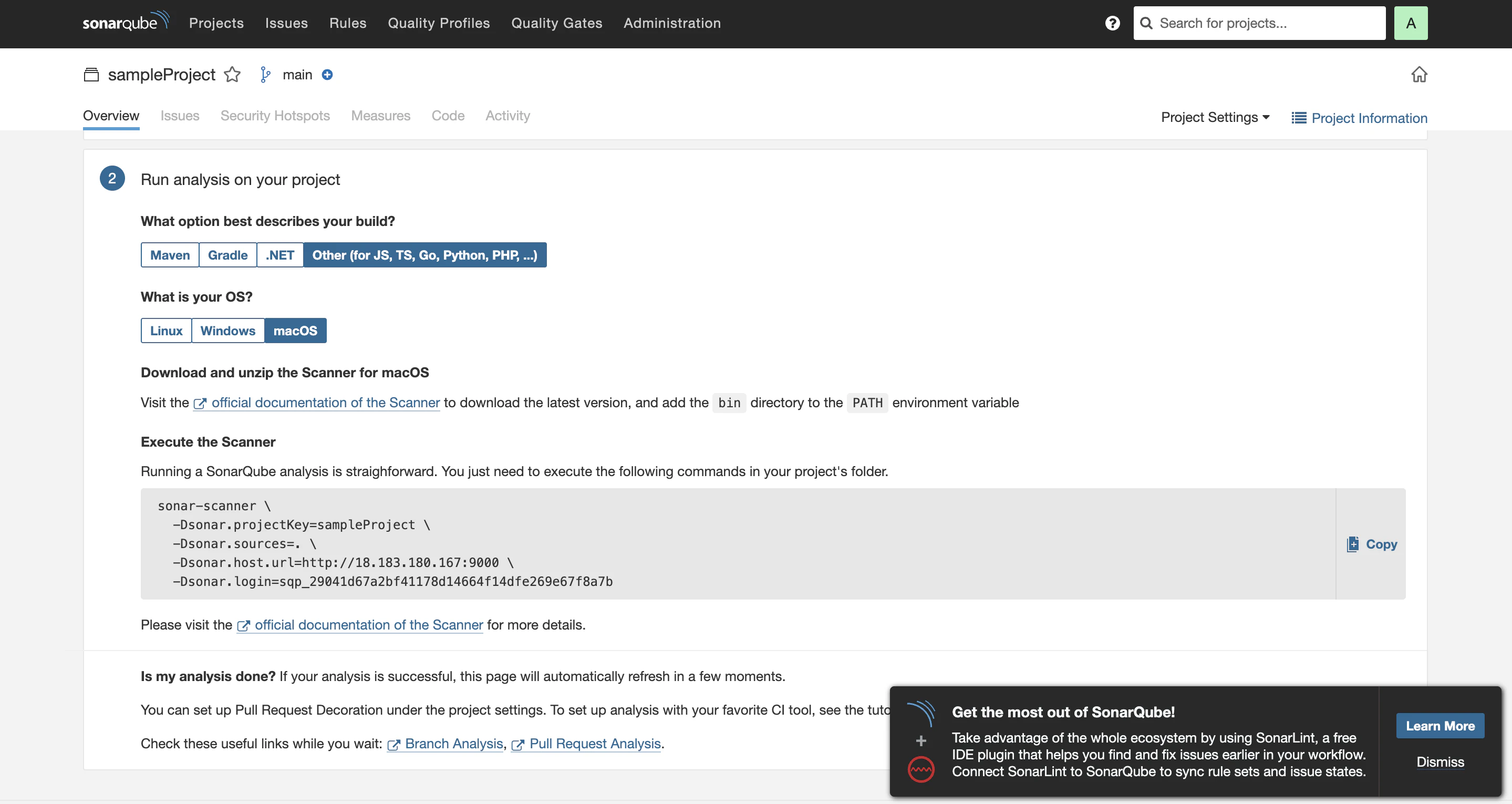Select the Maven build option
Viewport: 1512px width, 804px height.
click(x=170, y=255)
